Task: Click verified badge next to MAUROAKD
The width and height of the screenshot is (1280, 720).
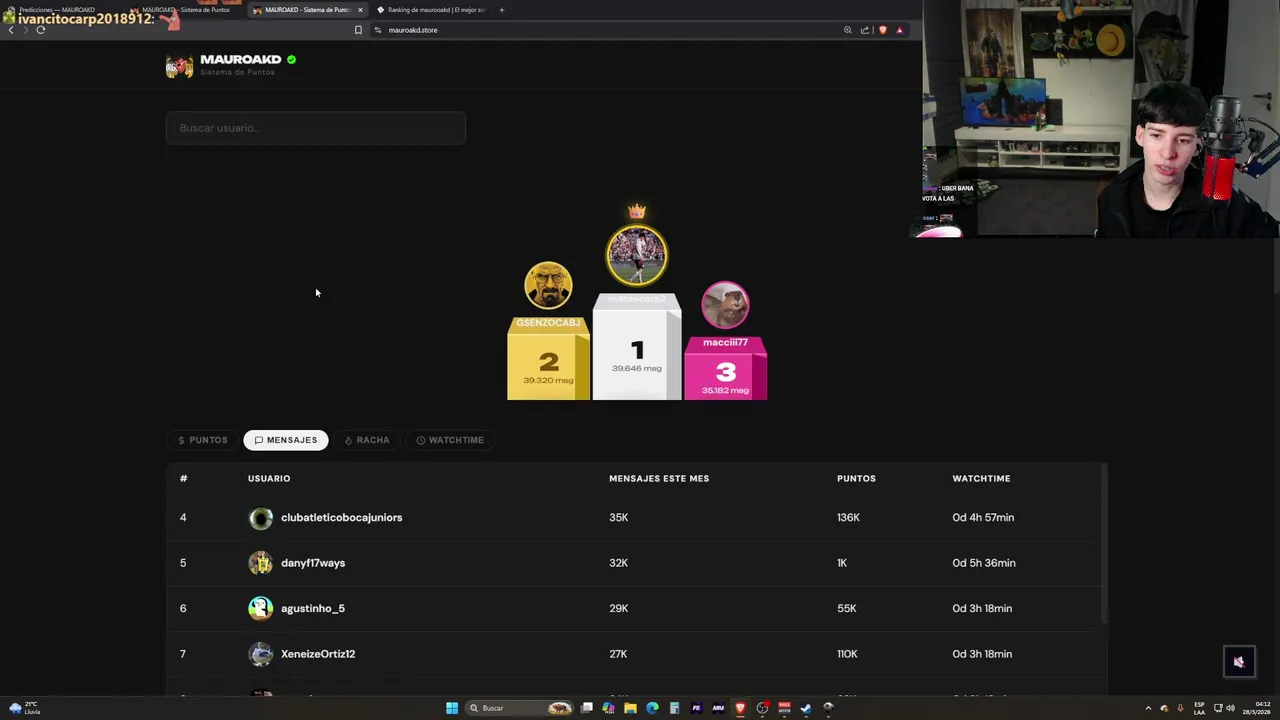Action: click(x=291, y=60)
